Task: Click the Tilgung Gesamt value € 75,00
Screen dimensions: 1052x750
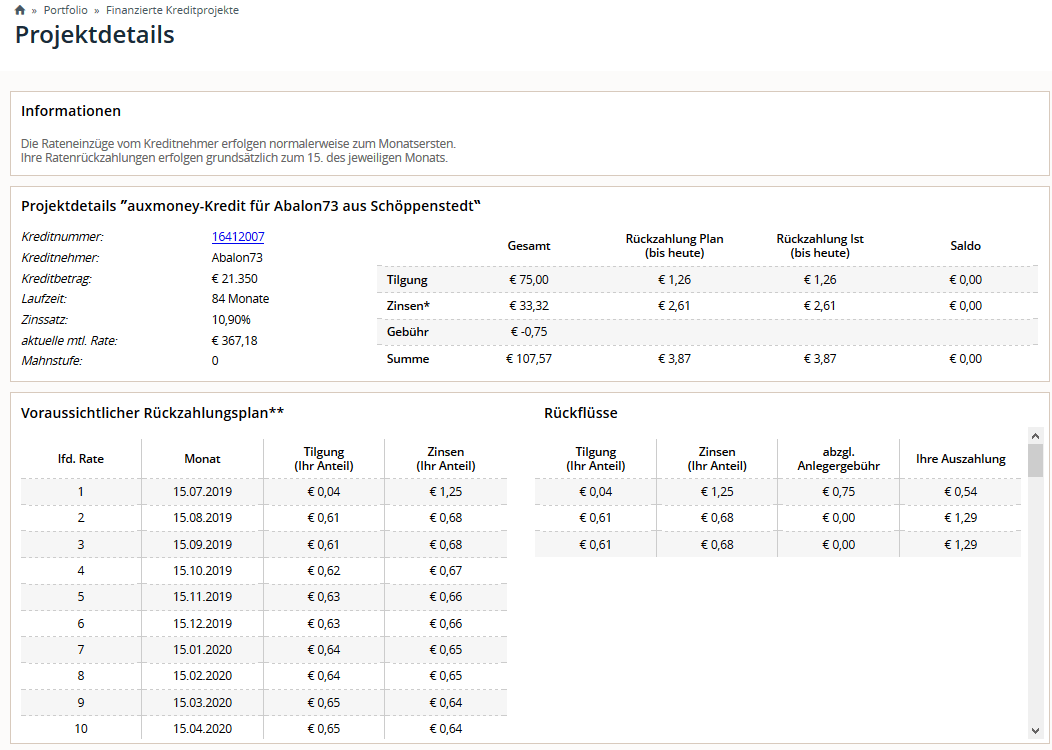Action: pos(529,280)
